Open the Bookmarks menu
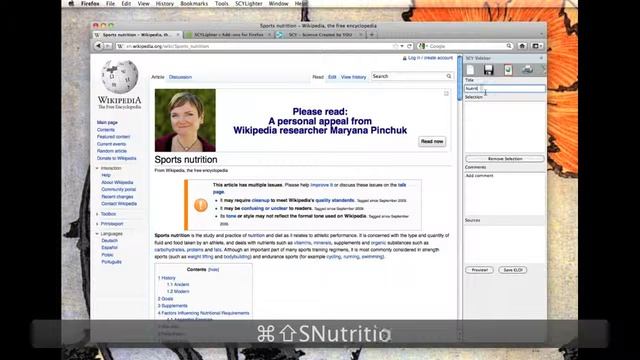This screenshot has width=640, height=360. pos(194,3)
